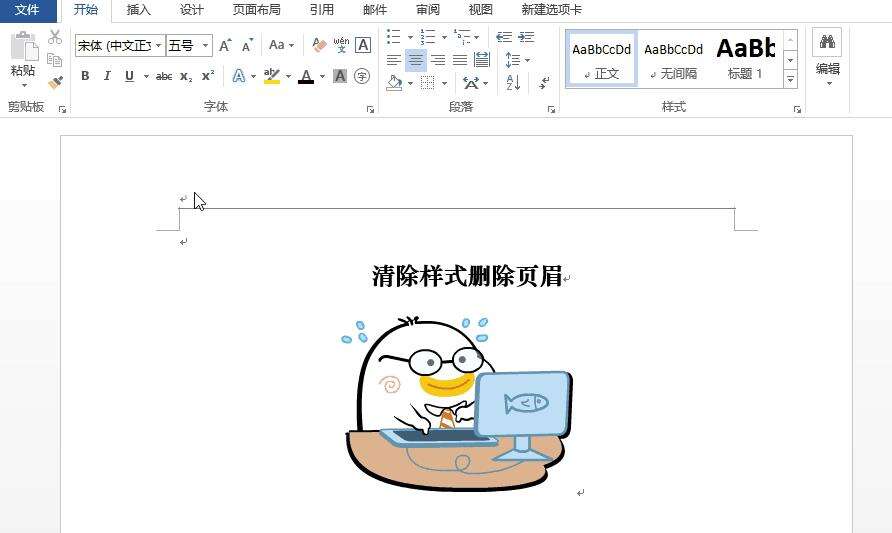Image resolution: width=892 pixels, height=533 pixels.
Task: Open the Change Case (Aa) dropdown
Action: (282, 45)
